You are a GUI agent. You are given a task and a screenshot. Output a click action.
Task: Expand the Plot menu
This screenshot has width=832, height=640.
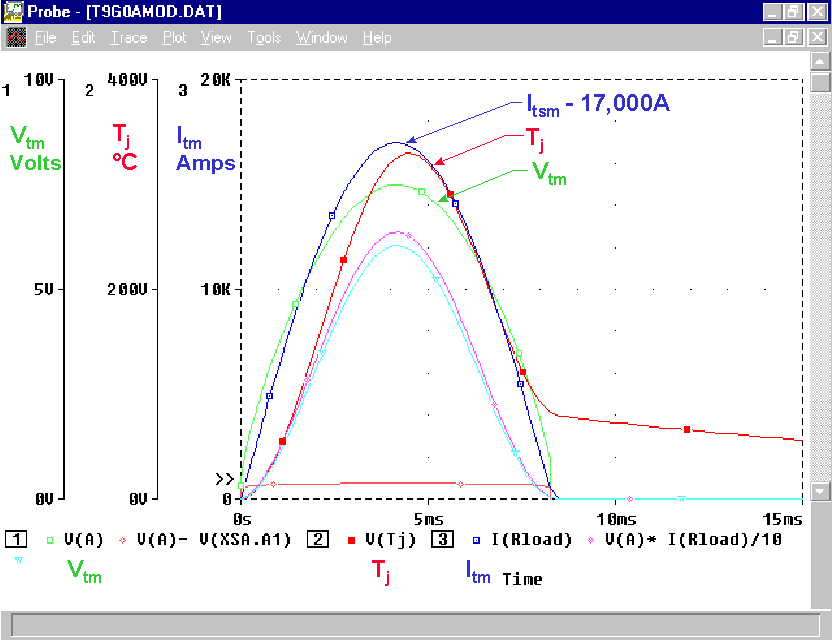pyautogui.click(x=174, y=38)
